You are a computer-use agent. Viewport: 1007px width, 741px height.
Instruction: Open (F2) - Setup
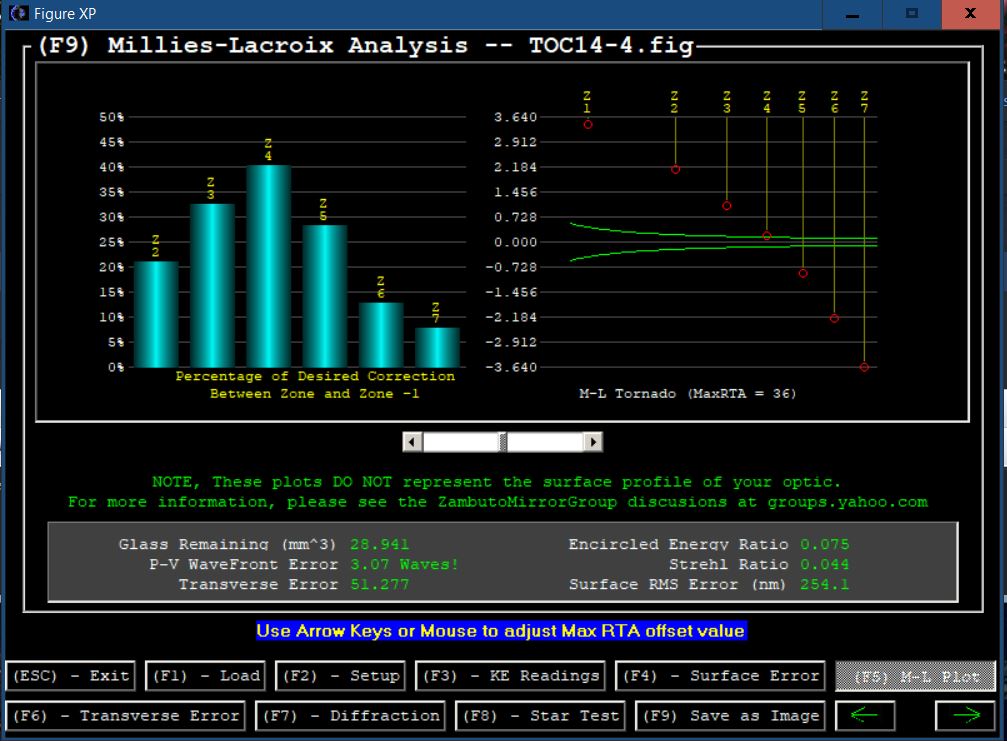click(x=340, y=676)
